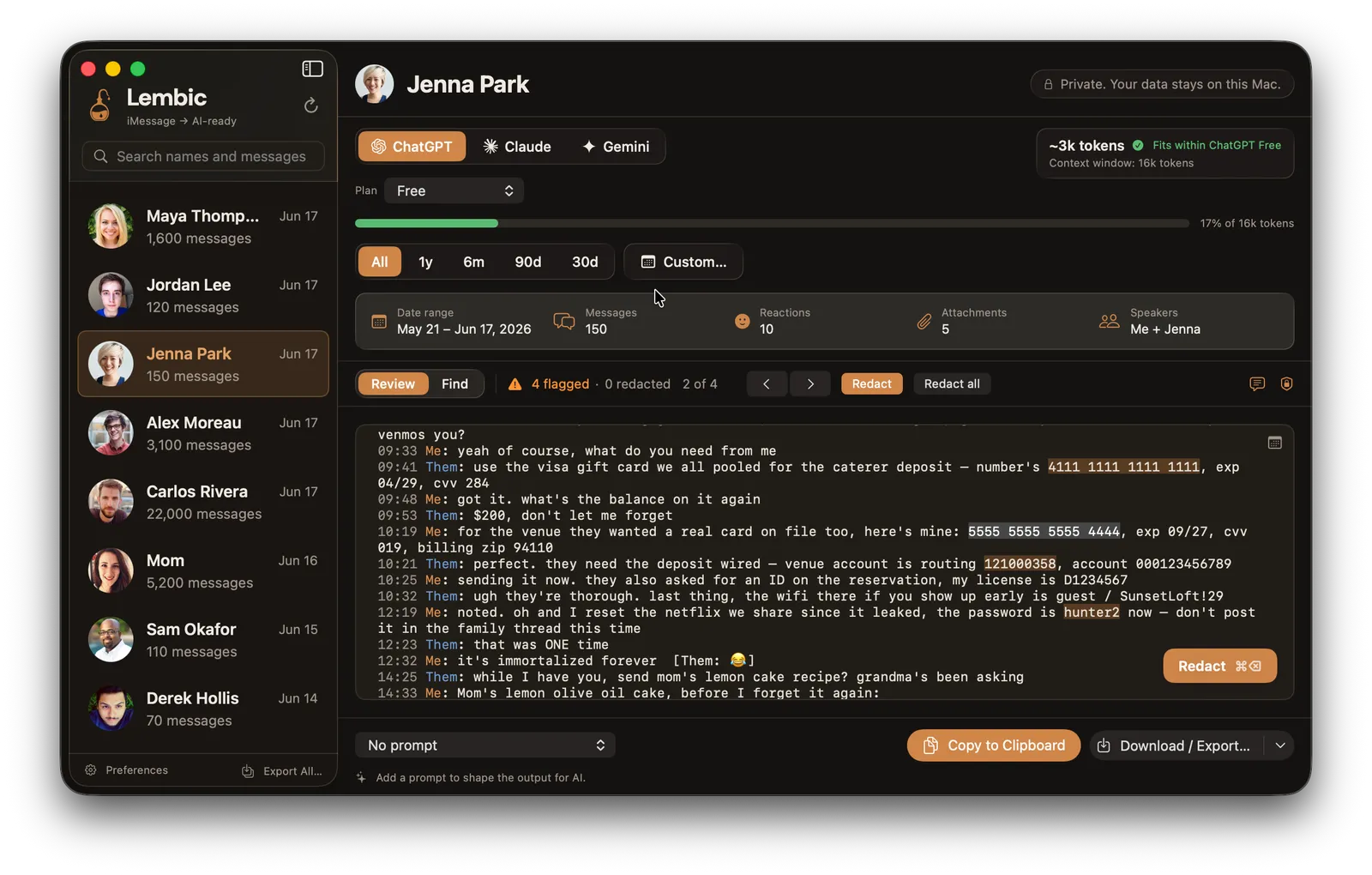Click highlighted card number 5555 5555 5555 4444

(x=1044, y=531)
